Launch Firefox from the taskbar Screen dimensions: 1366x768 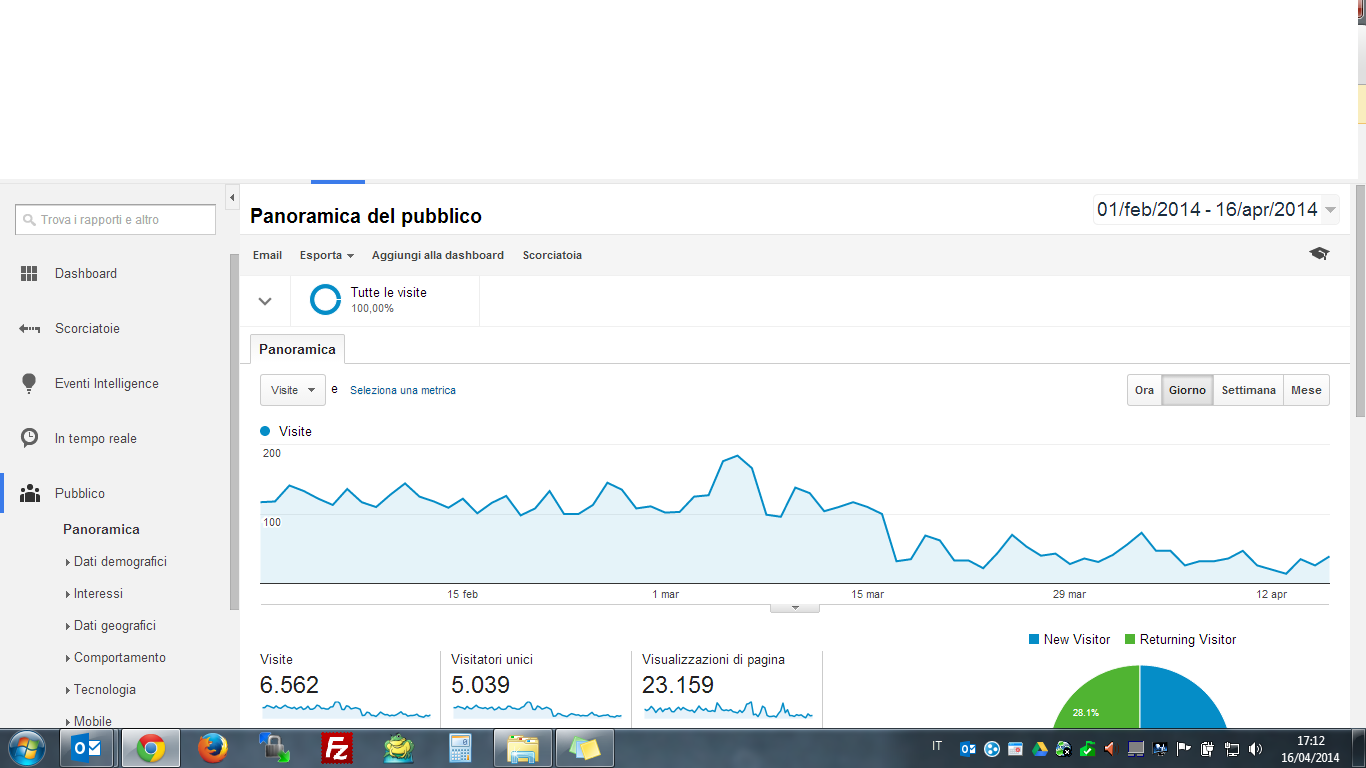coord(212,748)
